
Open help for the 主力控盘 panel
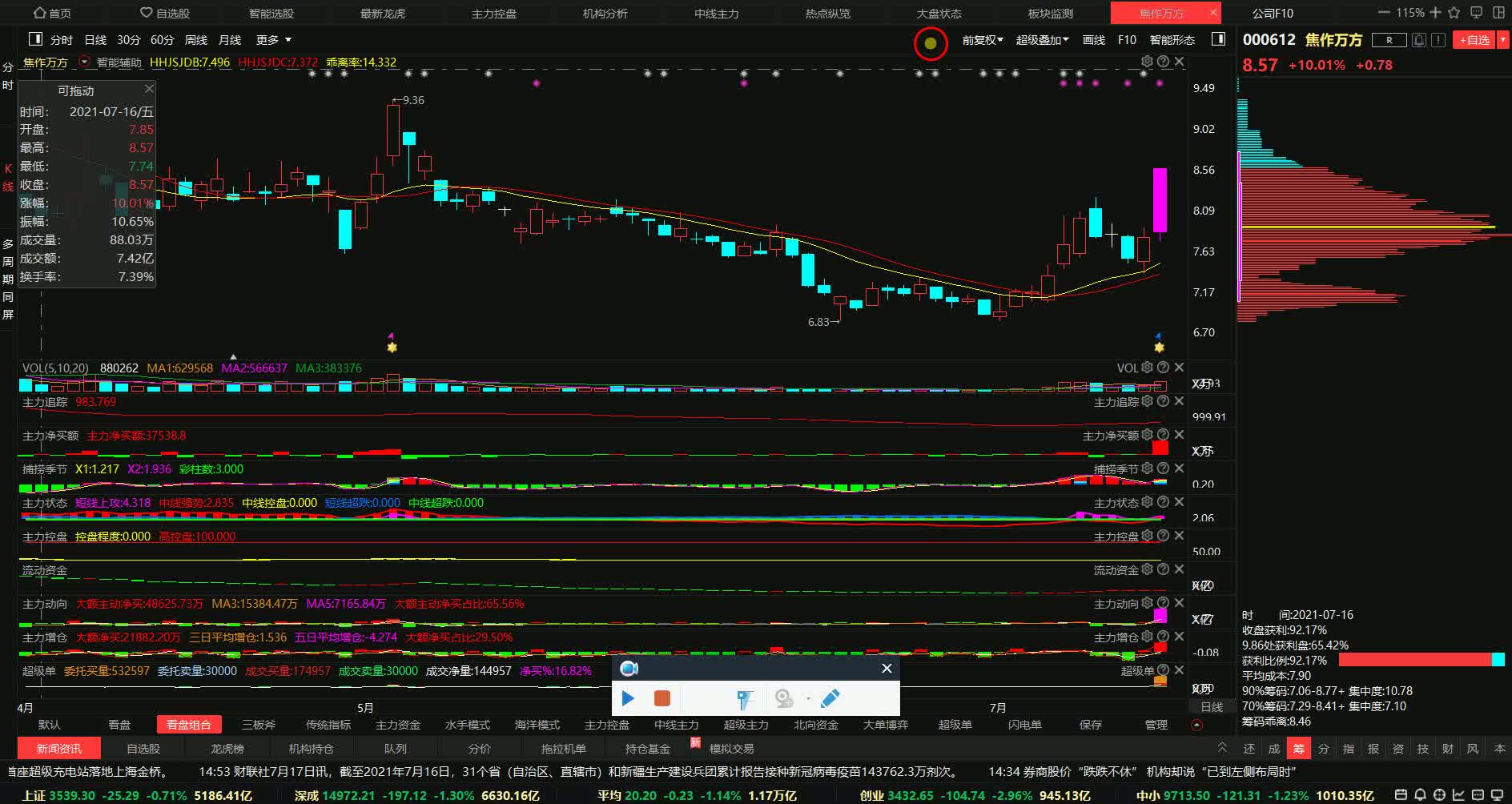coord(1163,536)
